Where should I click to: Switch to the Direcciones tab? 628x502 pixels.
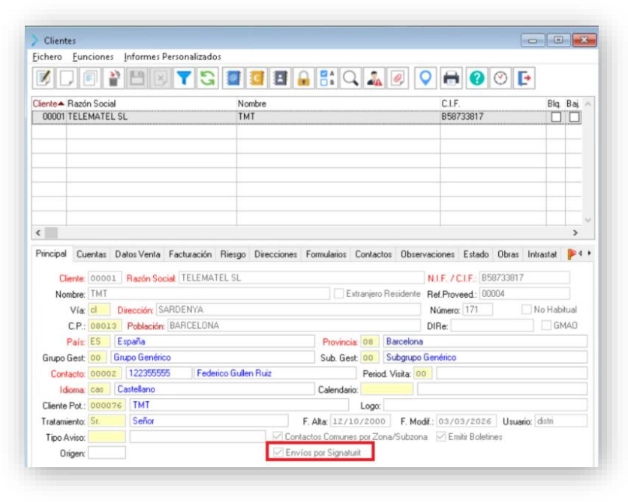tap(276, 254)
